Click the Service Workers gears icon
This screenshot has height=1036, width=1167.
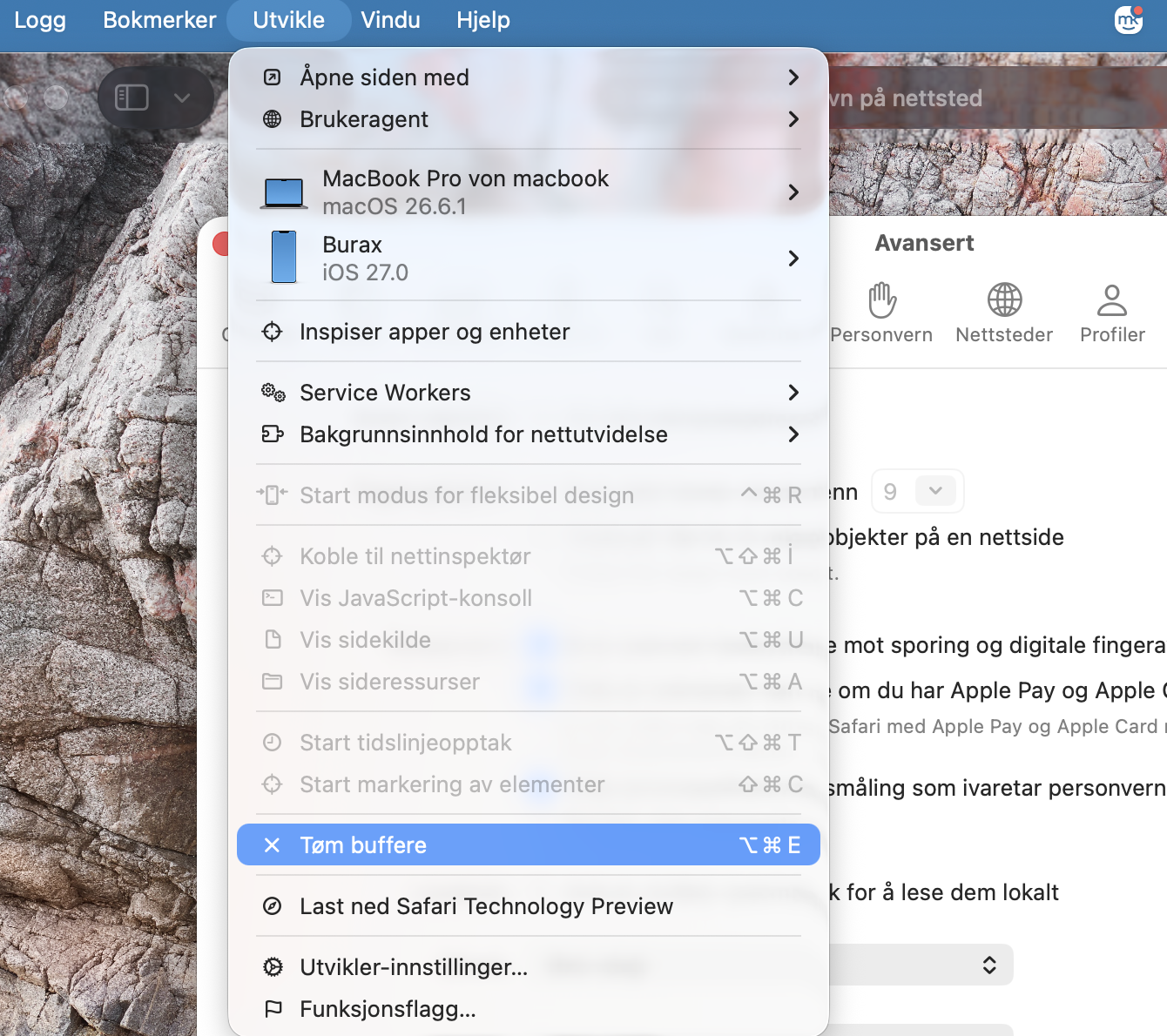tap(273, 393)
